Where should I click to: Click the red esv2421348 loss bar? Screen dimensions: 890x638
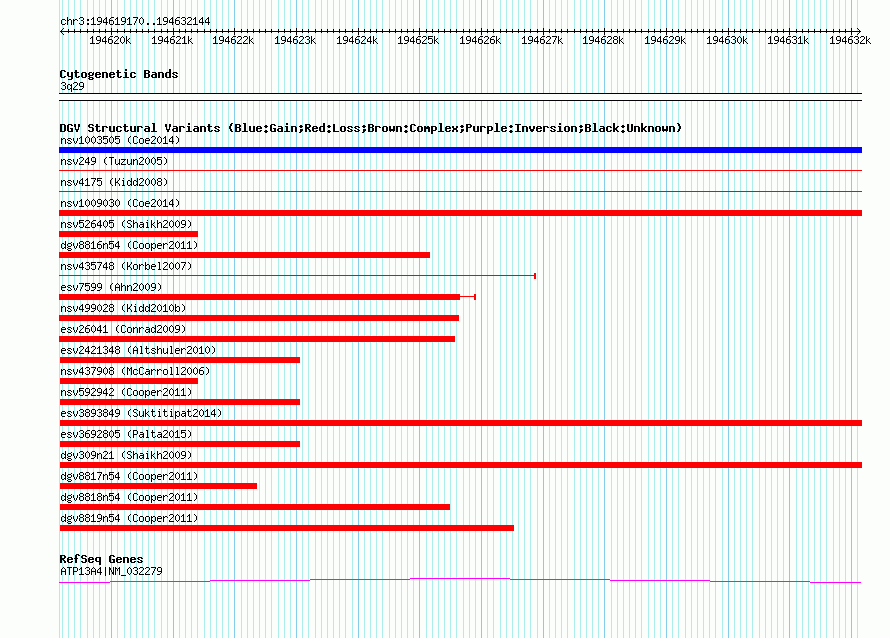click(x=179, y=360)
